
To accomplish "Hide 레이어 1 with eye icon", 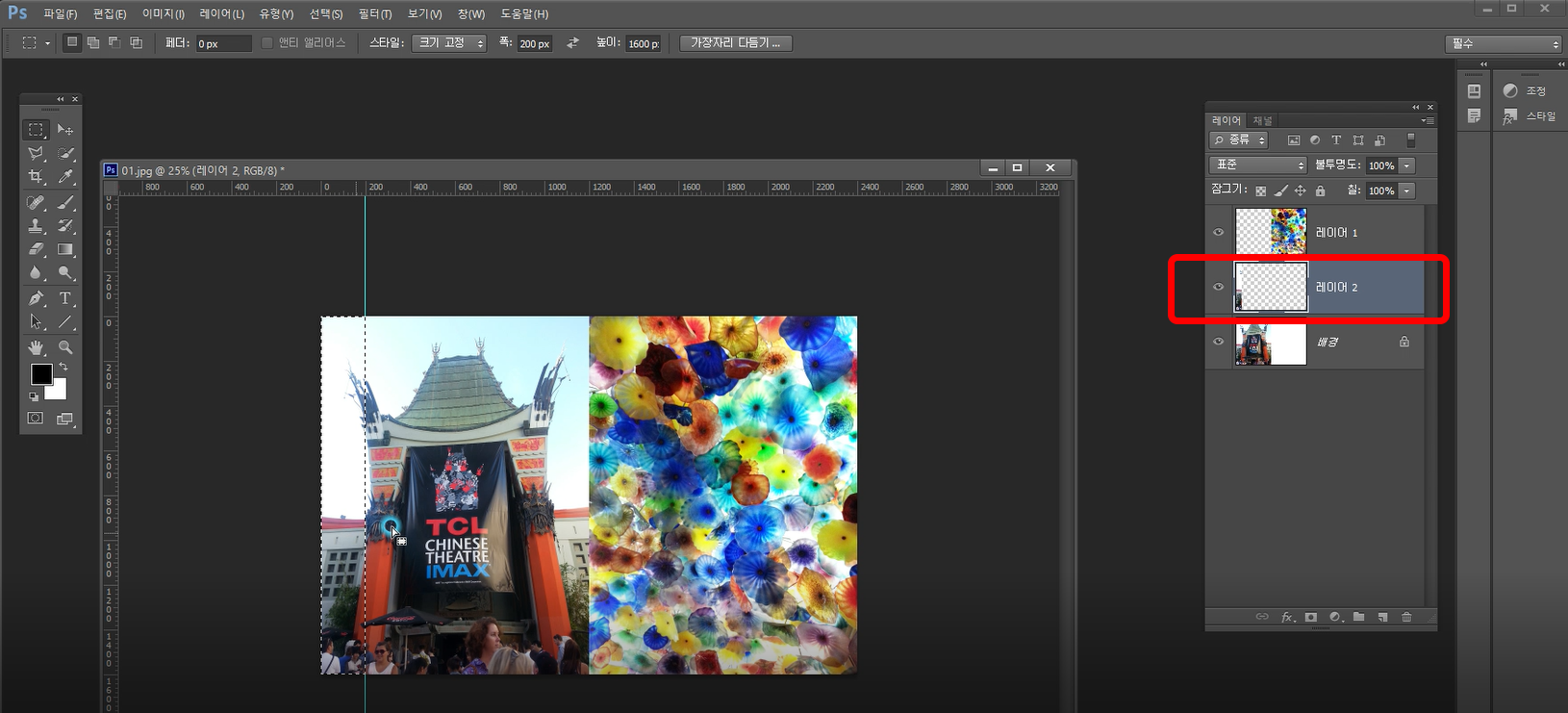I will tap(1219, 232).
